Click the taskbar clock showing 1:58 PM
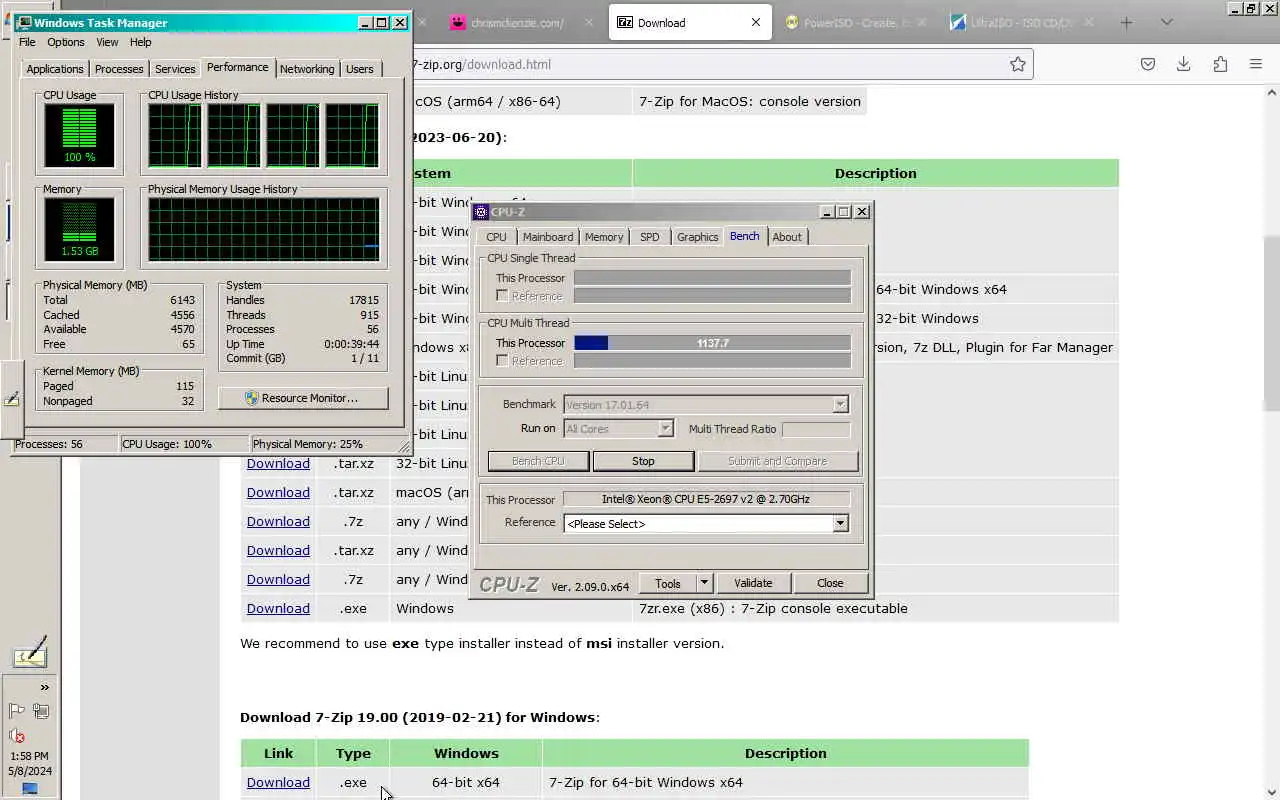This screenshot has width=1280, height=800. point(28,756)
